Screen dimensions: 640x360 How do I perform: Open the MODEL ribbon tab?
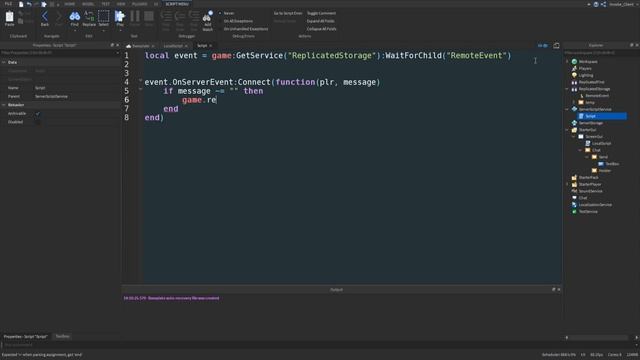click(88, 4)
